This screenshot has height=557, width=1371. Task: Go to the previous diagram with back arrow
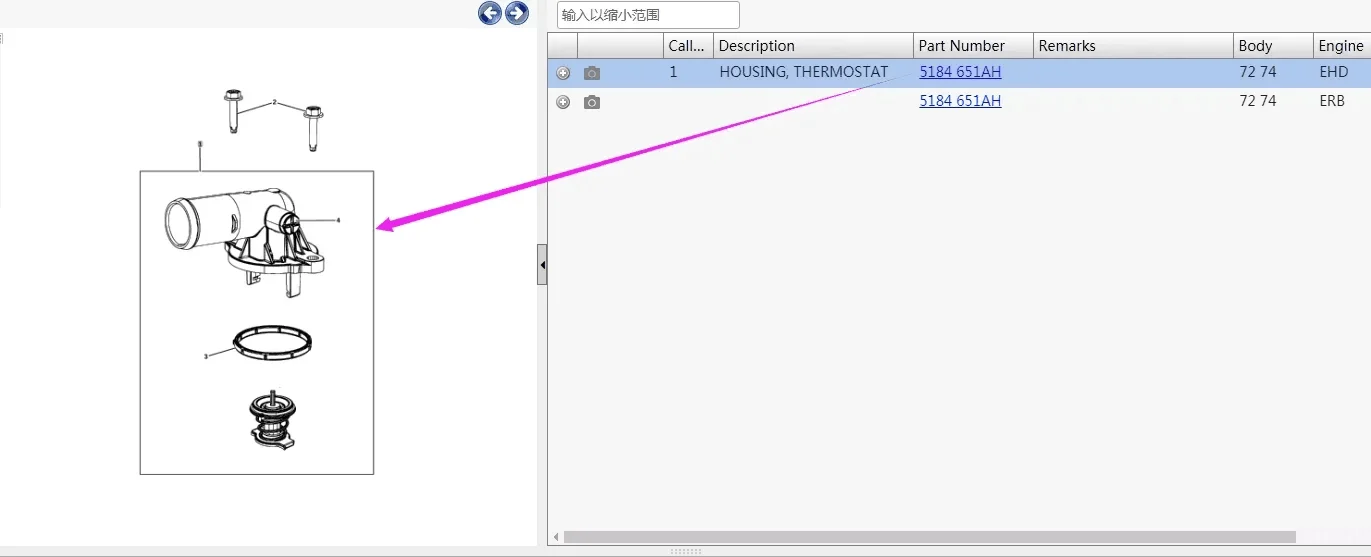tap(490, 13)
